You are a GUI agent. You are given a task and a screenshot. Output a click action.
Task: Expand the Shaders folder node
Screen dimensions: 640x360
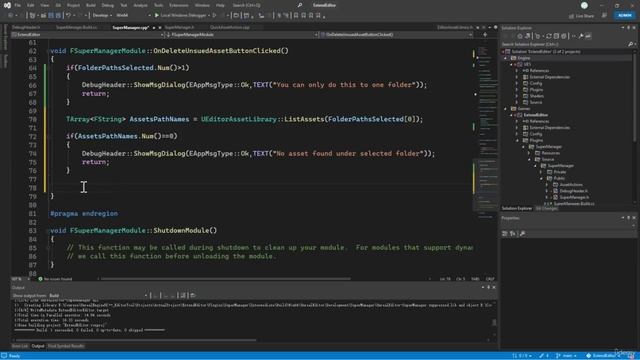[x=517, y=96]
